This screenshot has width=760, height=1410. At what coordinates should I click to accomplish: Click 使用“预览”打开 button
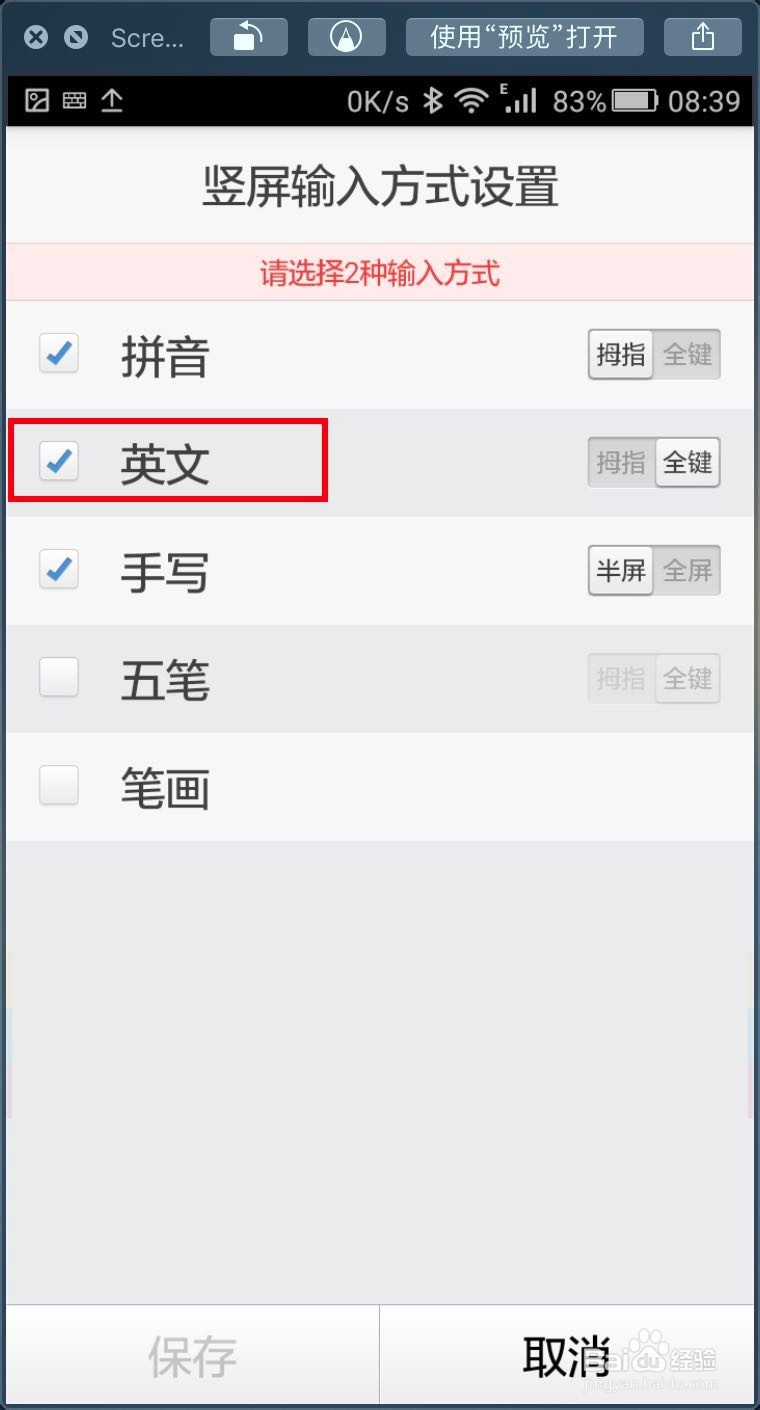pyautogui.click(x=524, y=38)
